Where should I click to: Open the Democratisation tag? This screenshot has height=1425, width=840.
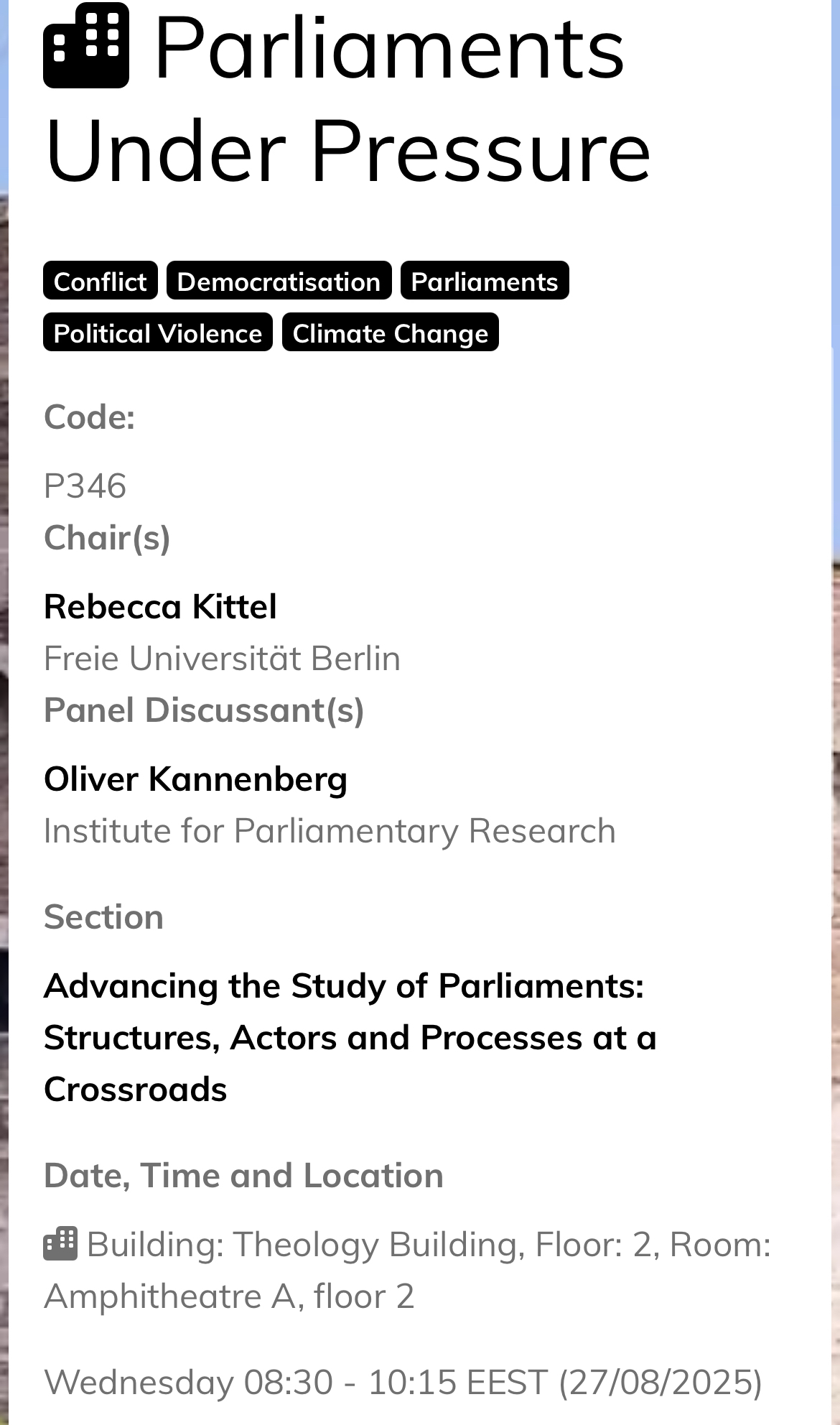tap(279, 281)
